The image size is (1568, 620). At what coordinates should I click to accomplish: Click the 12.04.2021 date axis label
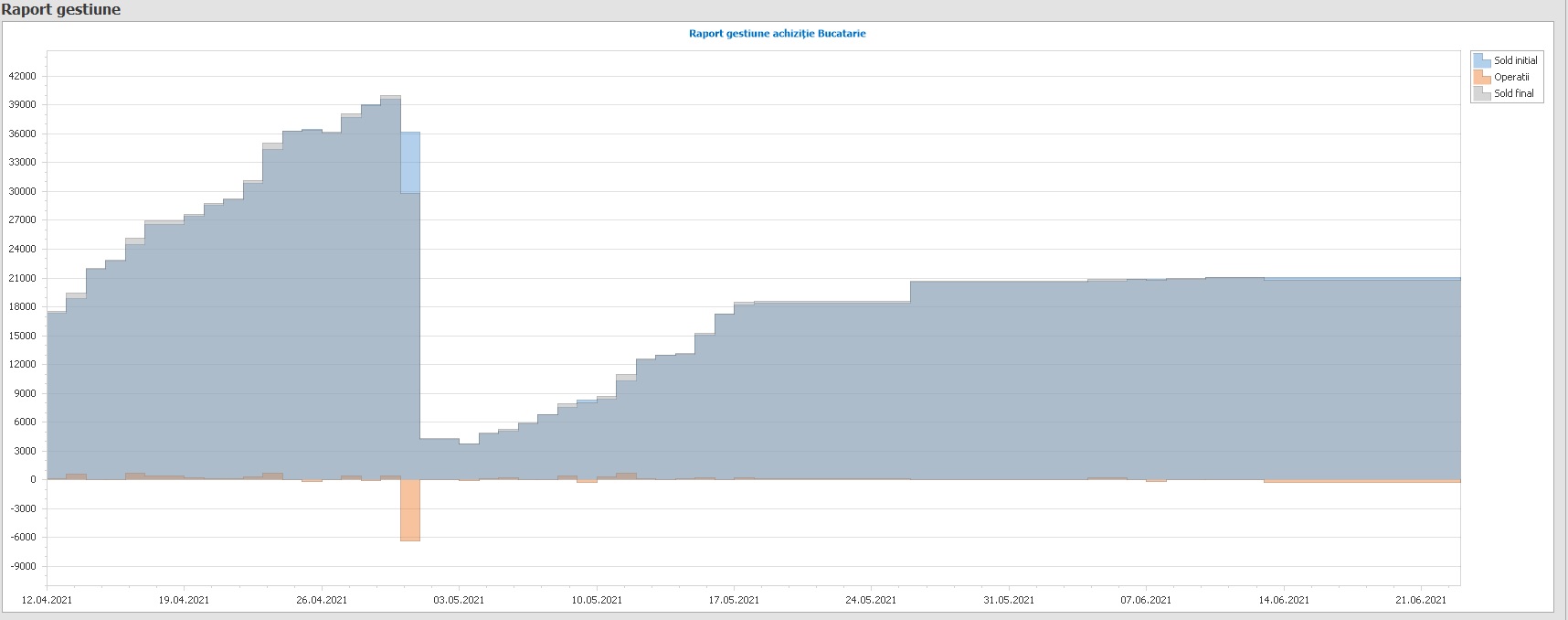pos(47,600)
